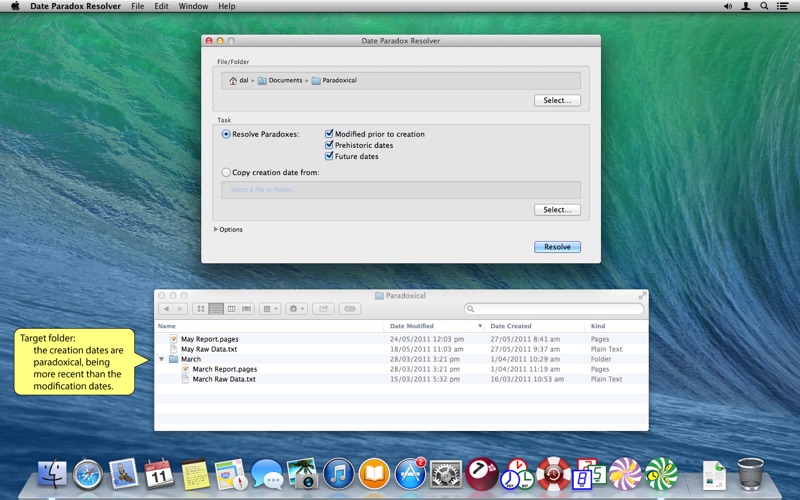The width and height of the screenshot is (800, 500).
Task: Go forward in the Finder window
Action: click(180, 309)
